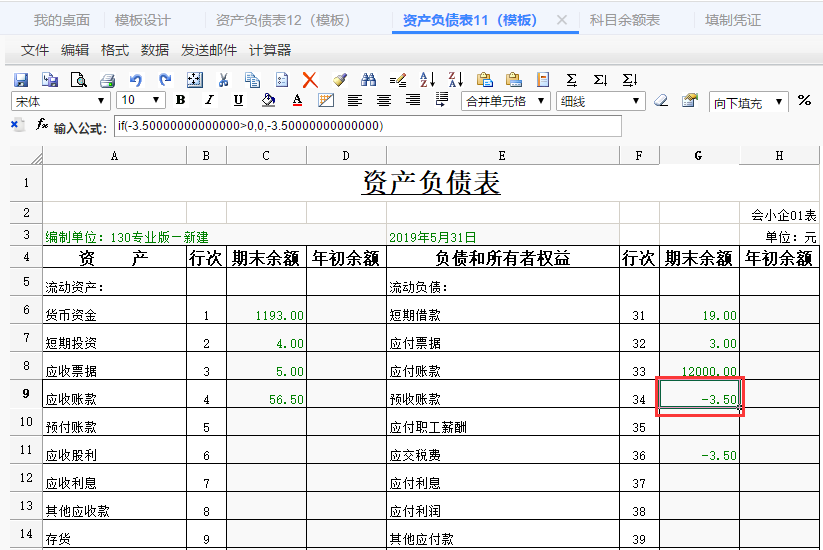823x550 pixels.
Task: Click the Cut scissors icon
Action: 224,80
